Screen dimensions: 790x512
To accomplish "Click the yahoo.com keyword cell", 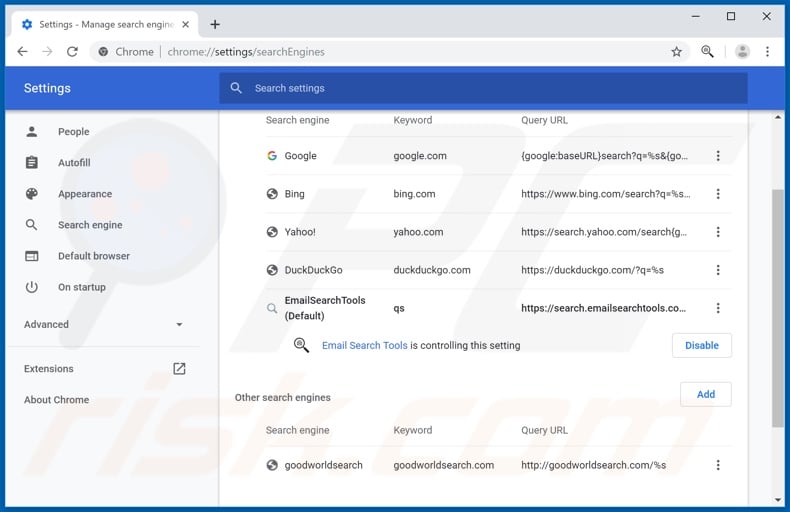I will [x=418, y=232].
